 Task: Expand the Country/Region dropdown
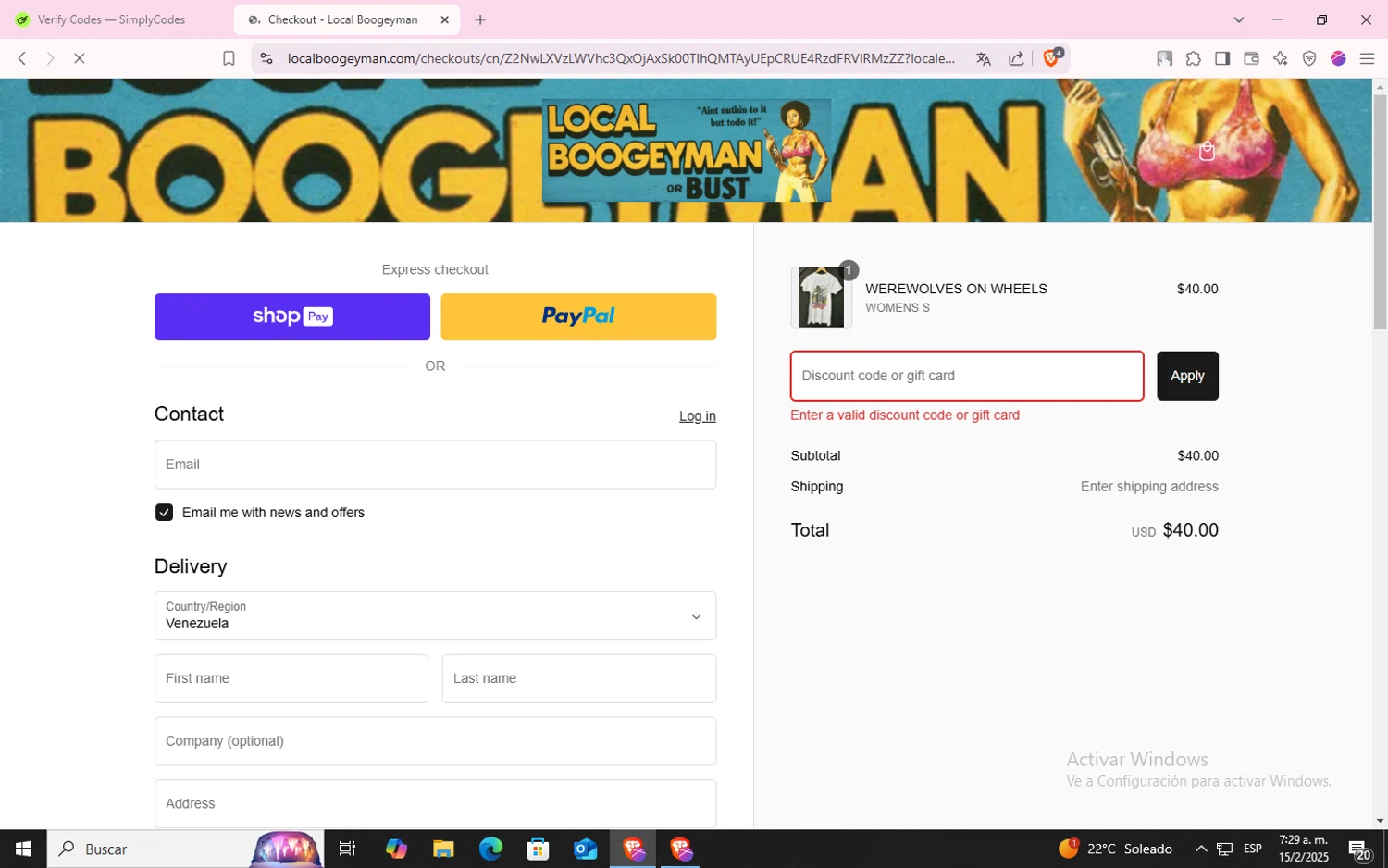pyautogui.click(x=435, y=616)
